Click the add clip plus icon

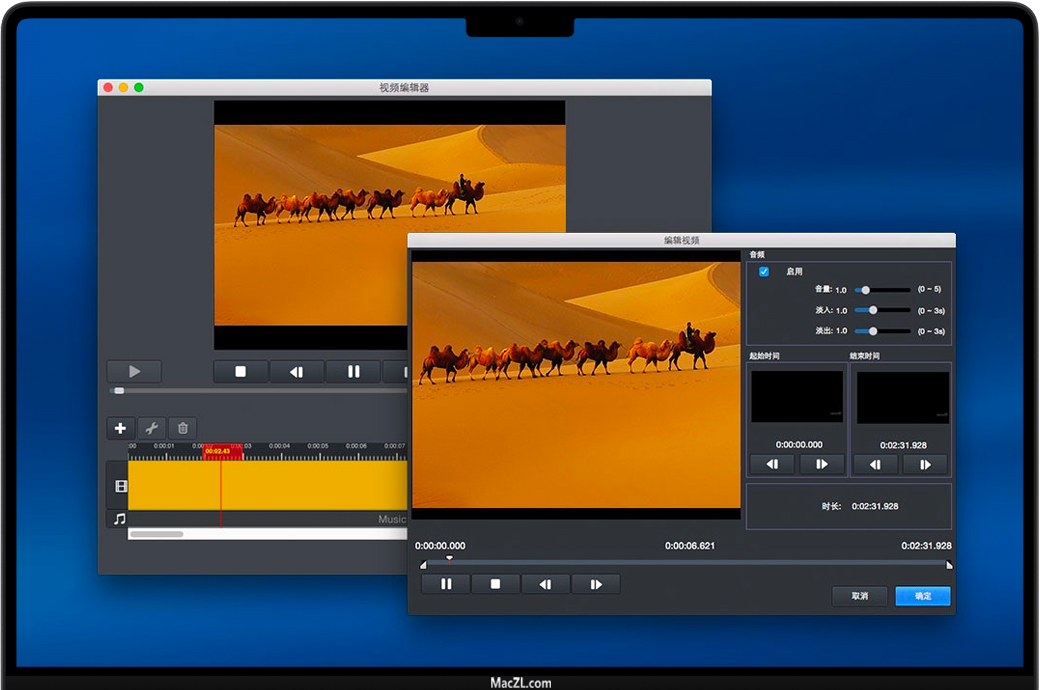click(x=120, y=428)
